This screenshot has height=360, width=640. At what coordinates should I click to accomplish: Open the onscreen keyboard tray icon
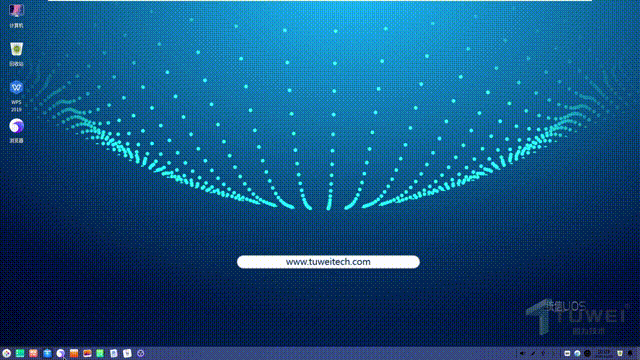[567, 353]
